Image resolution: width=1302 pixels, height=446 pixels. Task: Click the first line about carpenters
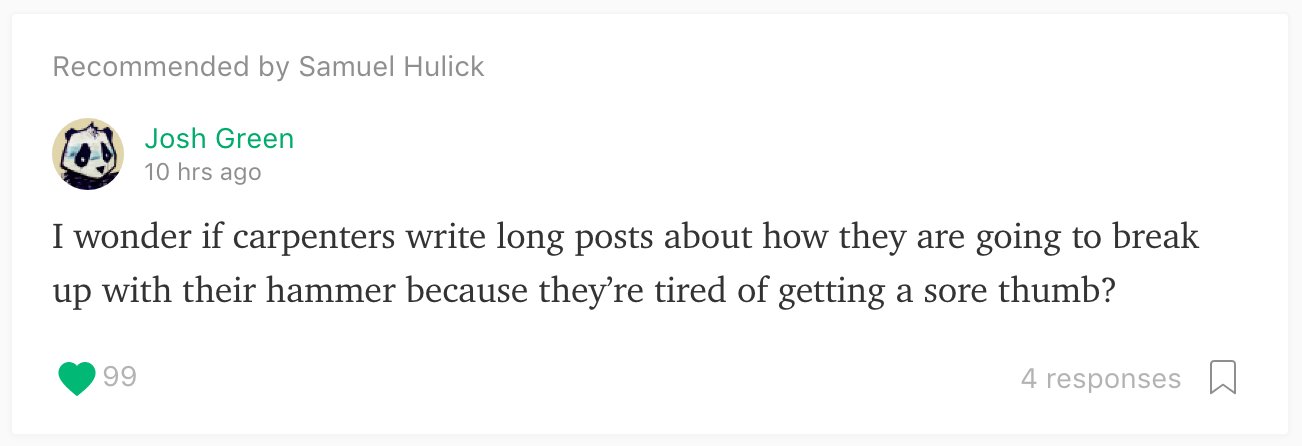point(626,239)
